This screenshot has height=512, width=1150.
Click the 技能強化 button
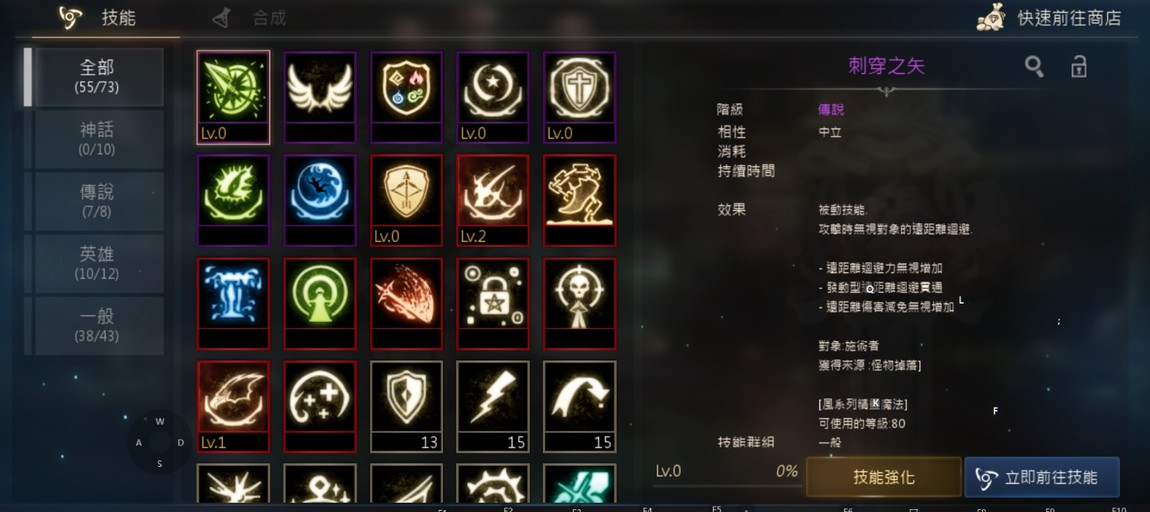point(884,477)
